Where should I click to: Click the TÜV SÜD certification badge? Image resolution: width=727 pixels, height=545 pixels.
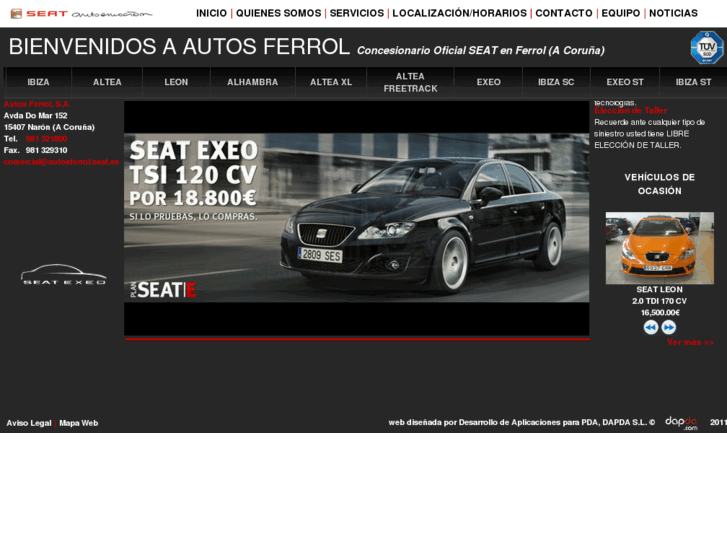pyautogui.click(x=706, y=47)
